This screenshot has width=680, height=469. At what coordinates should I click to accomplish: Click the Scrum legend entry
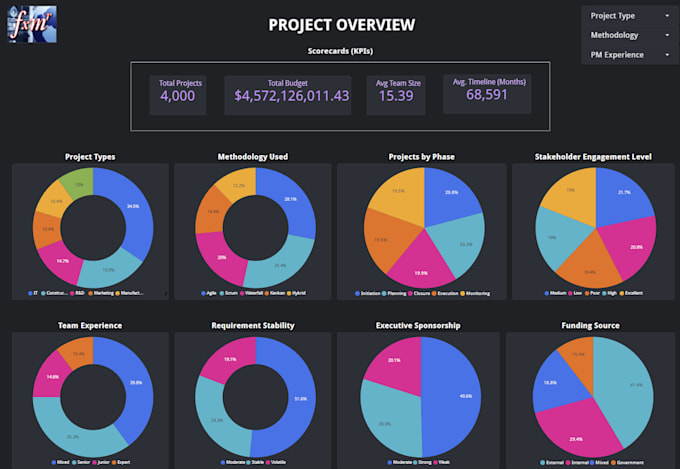[x=229, y=293]
